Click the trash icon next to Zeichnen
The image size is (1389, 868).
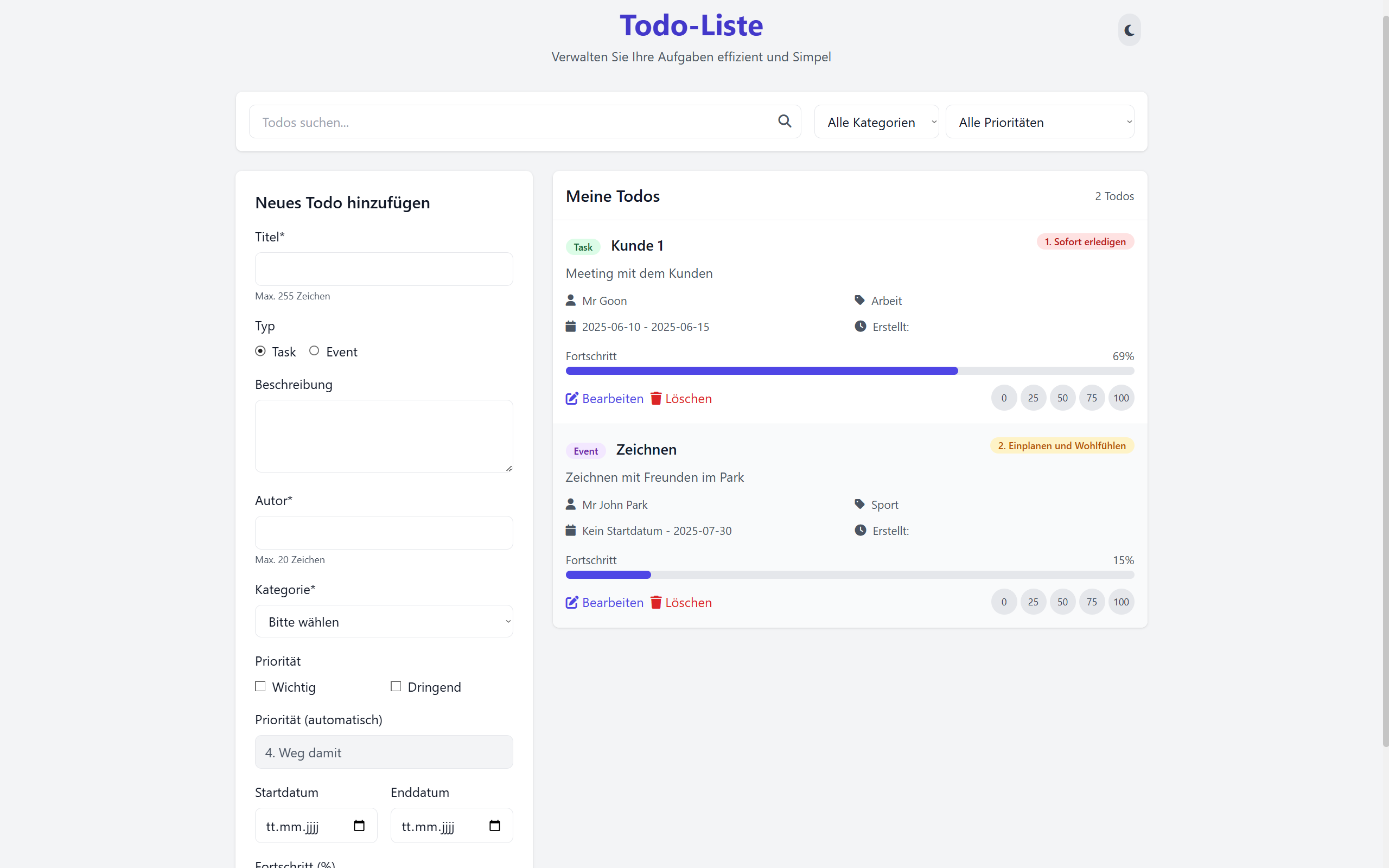pos(655,602)
